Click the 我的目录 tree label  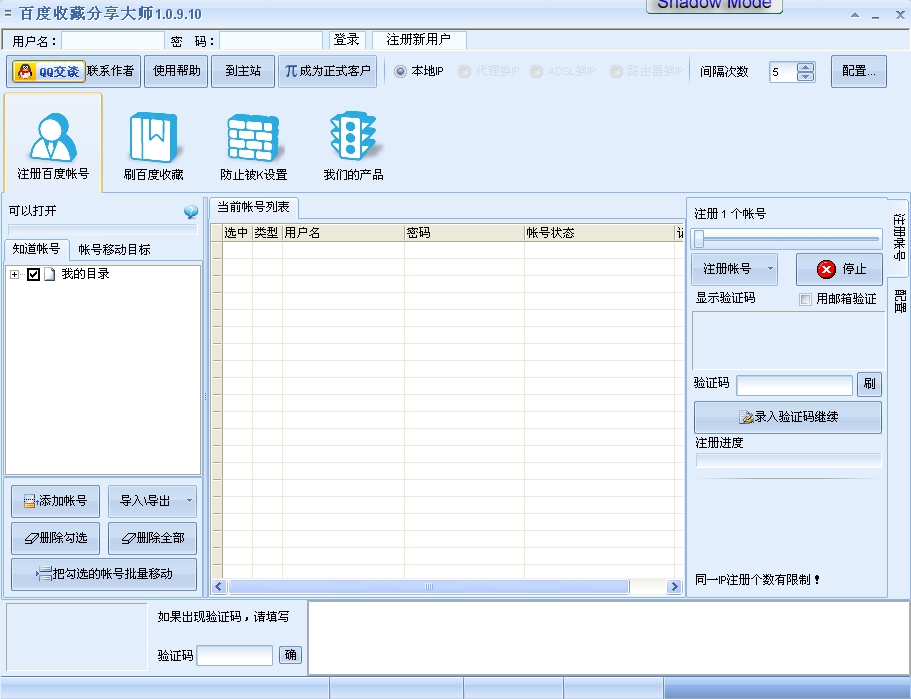click(x=85, y=274)
